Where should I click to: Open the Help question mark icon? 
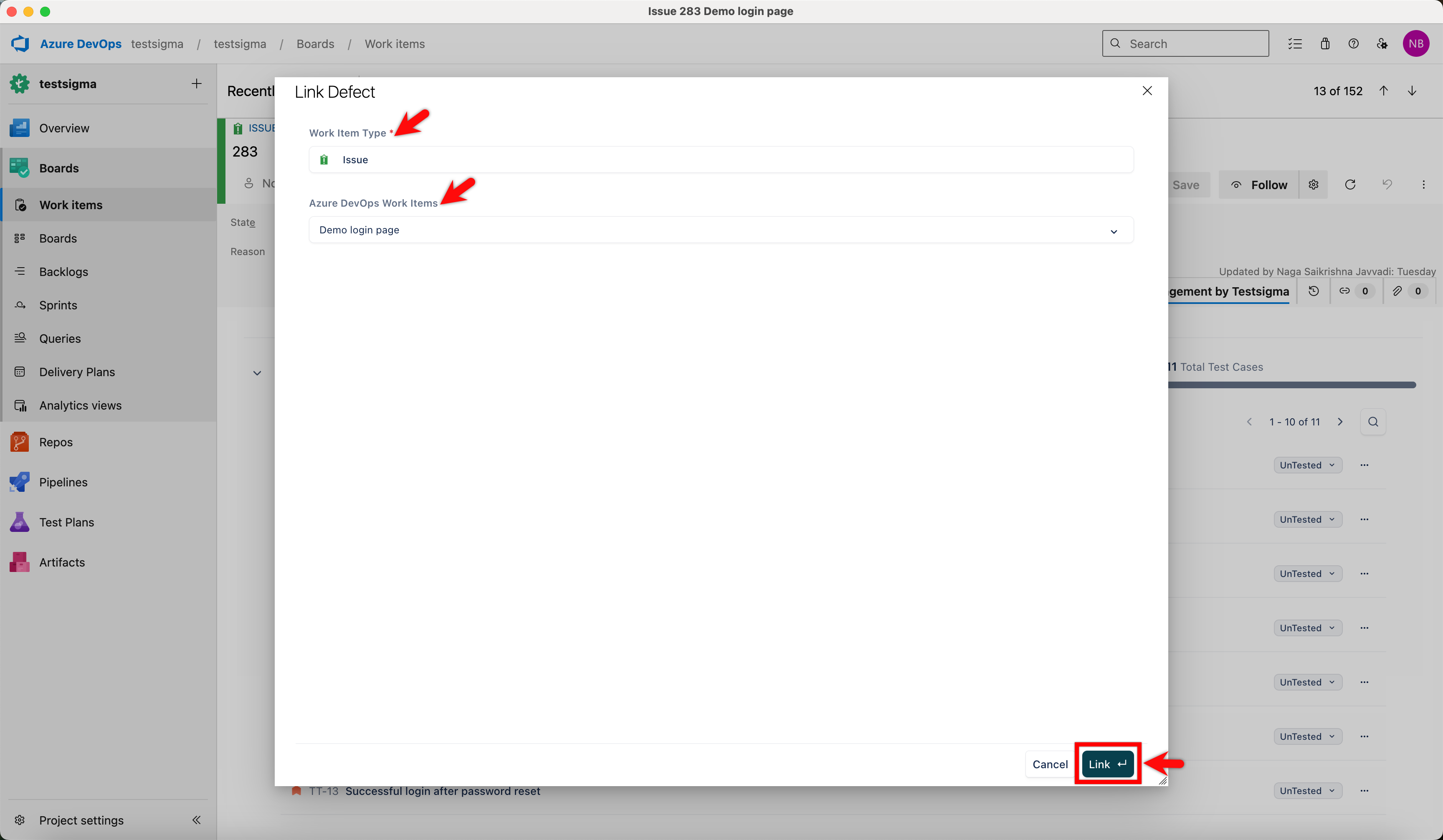click(x=1354, y=43)
